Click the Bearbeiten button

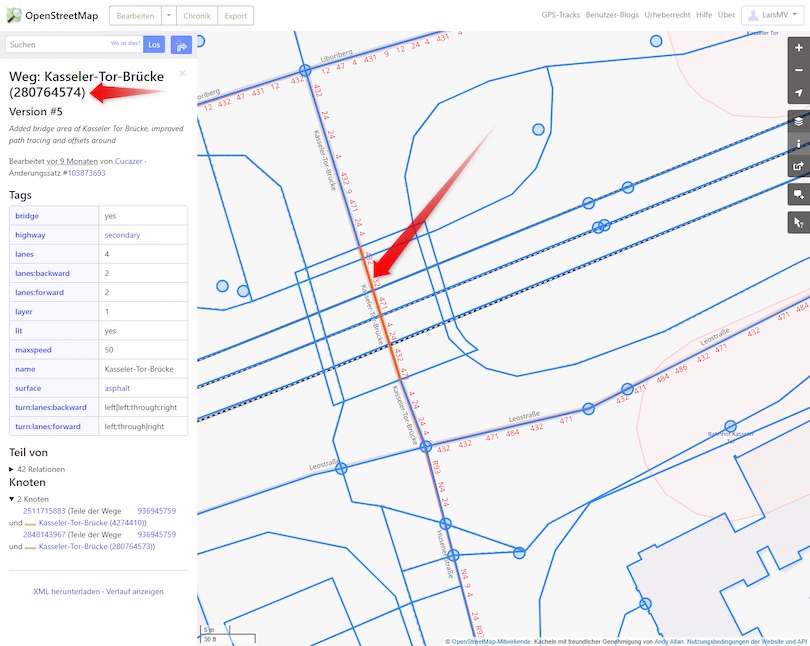coord(135,15)
